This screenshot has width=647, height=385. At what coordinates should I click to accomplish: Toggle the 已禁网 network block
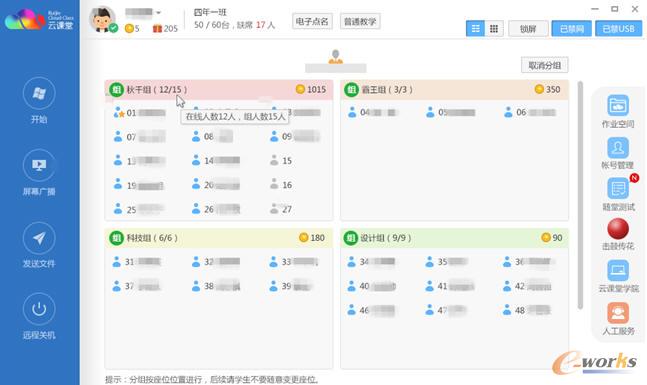(x=571, y=28)
